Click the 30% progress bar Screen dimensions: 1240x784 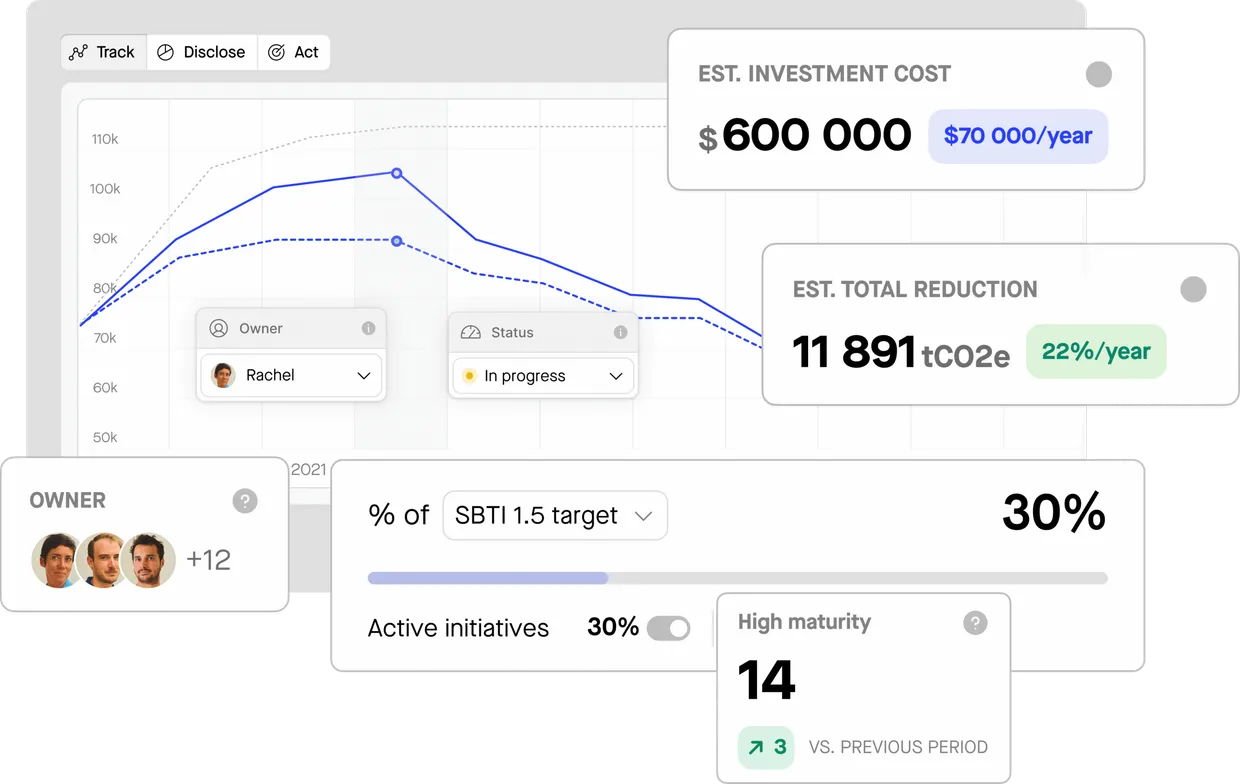737,578
